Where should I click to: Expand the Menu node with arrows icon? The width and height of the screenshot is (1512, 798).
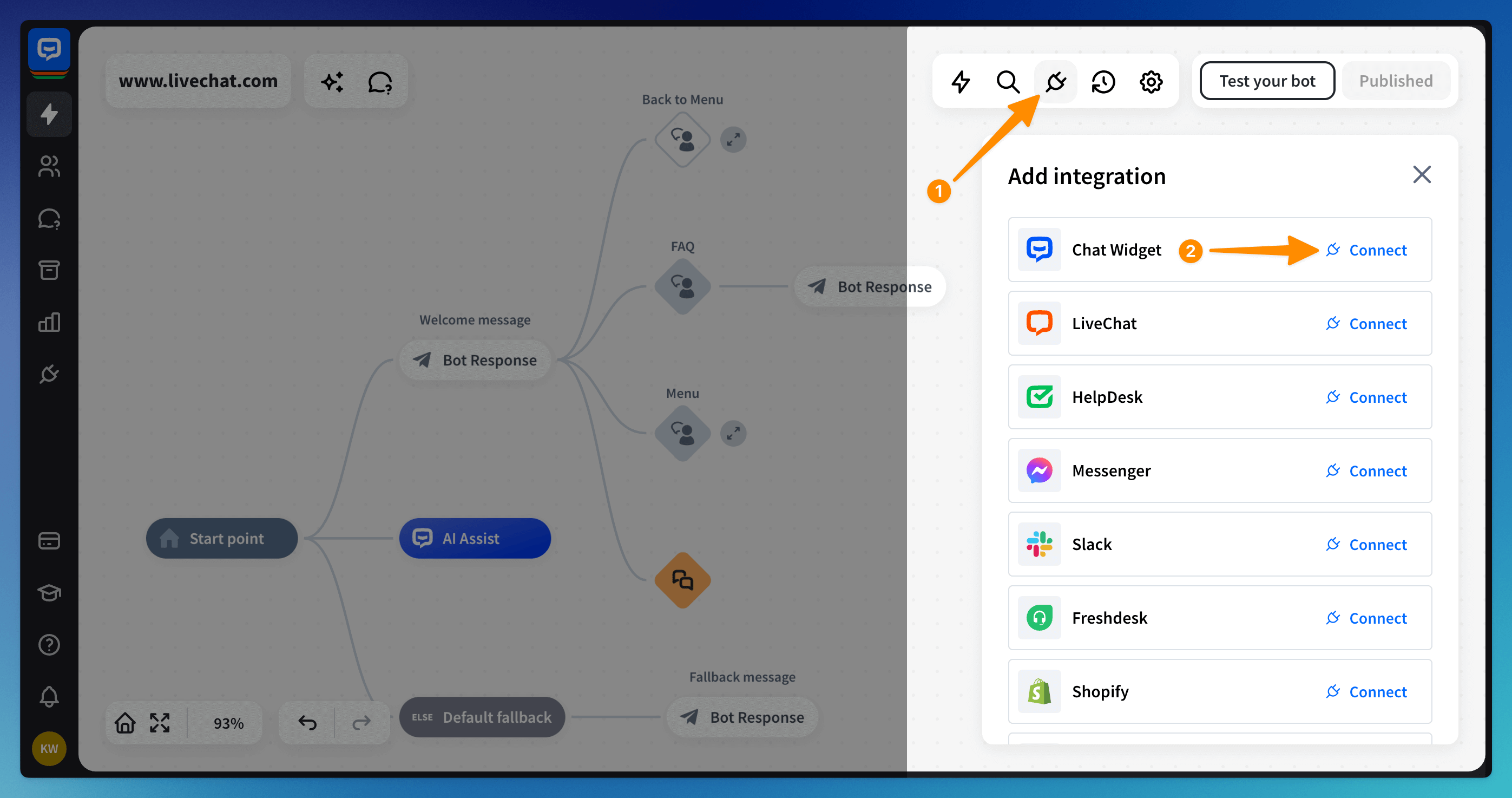[x=733, y=433]
